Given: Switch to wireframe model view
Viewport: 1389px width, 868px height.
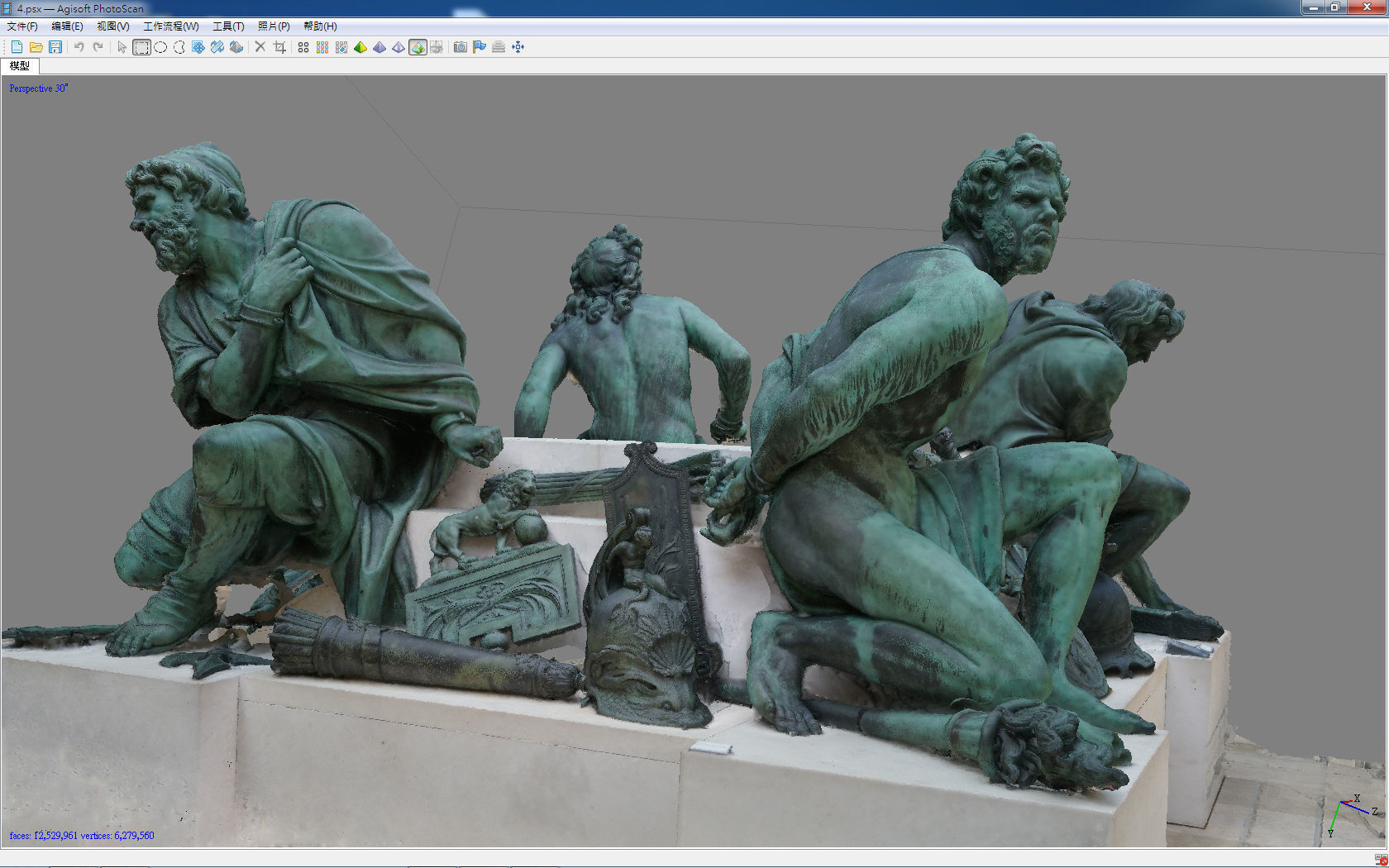Looking at the screenshot, I should (x=399, y=47).
